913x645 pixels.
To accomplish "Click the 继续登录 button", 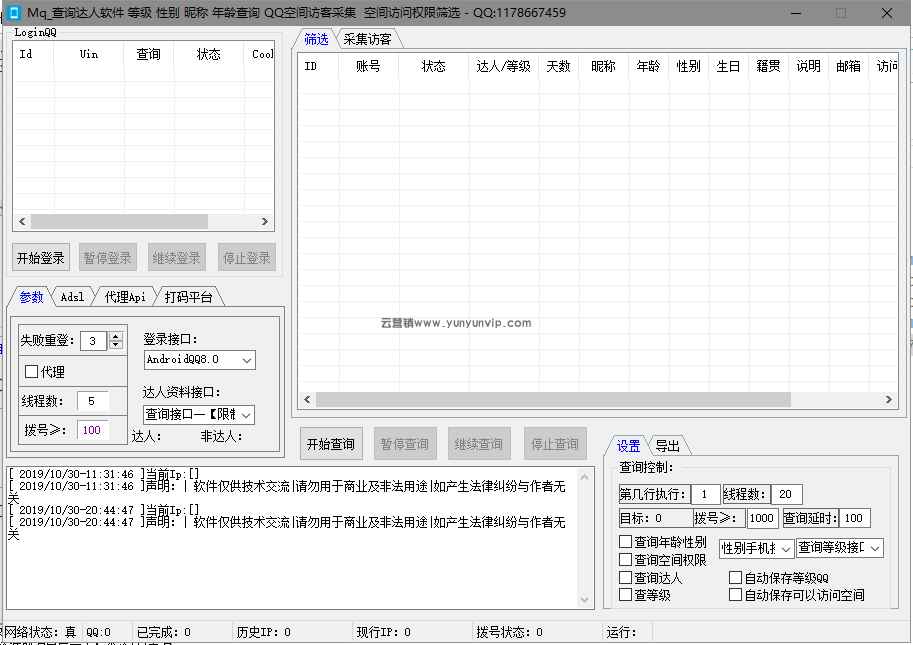I will coord(176,258).
